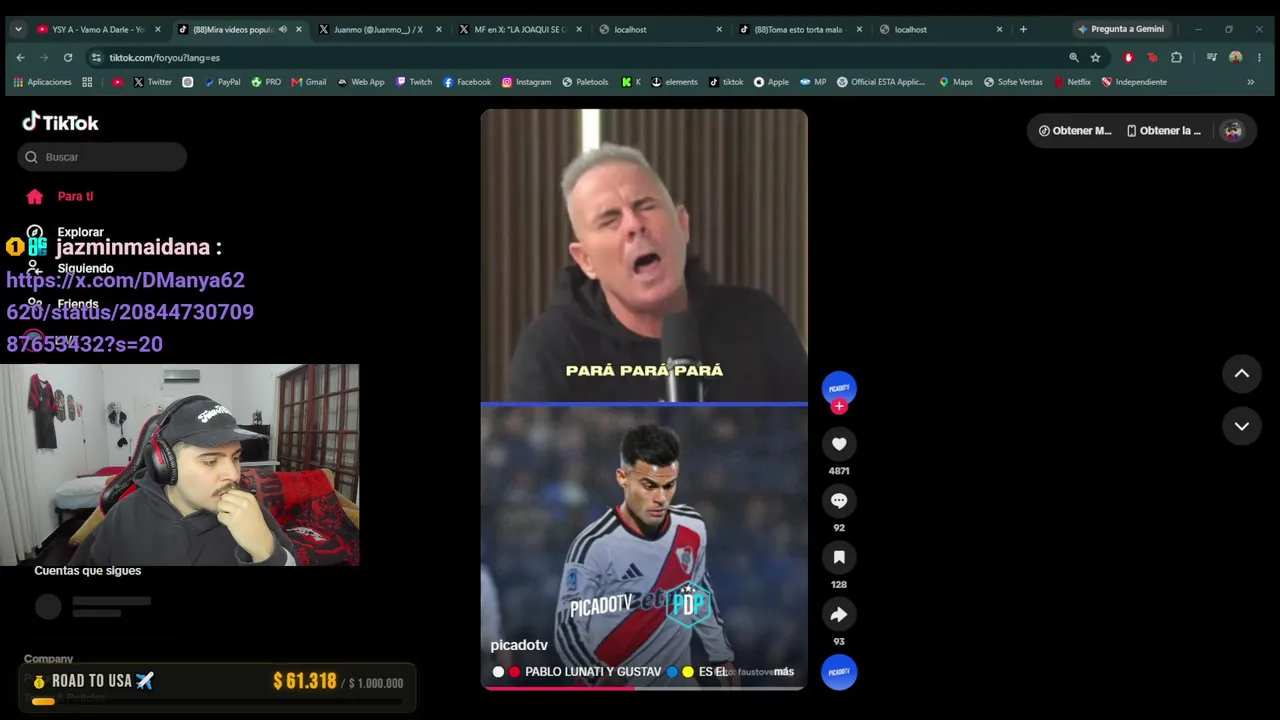Open the Gmail bookmark
The image size is (1280, 720).
309,82
